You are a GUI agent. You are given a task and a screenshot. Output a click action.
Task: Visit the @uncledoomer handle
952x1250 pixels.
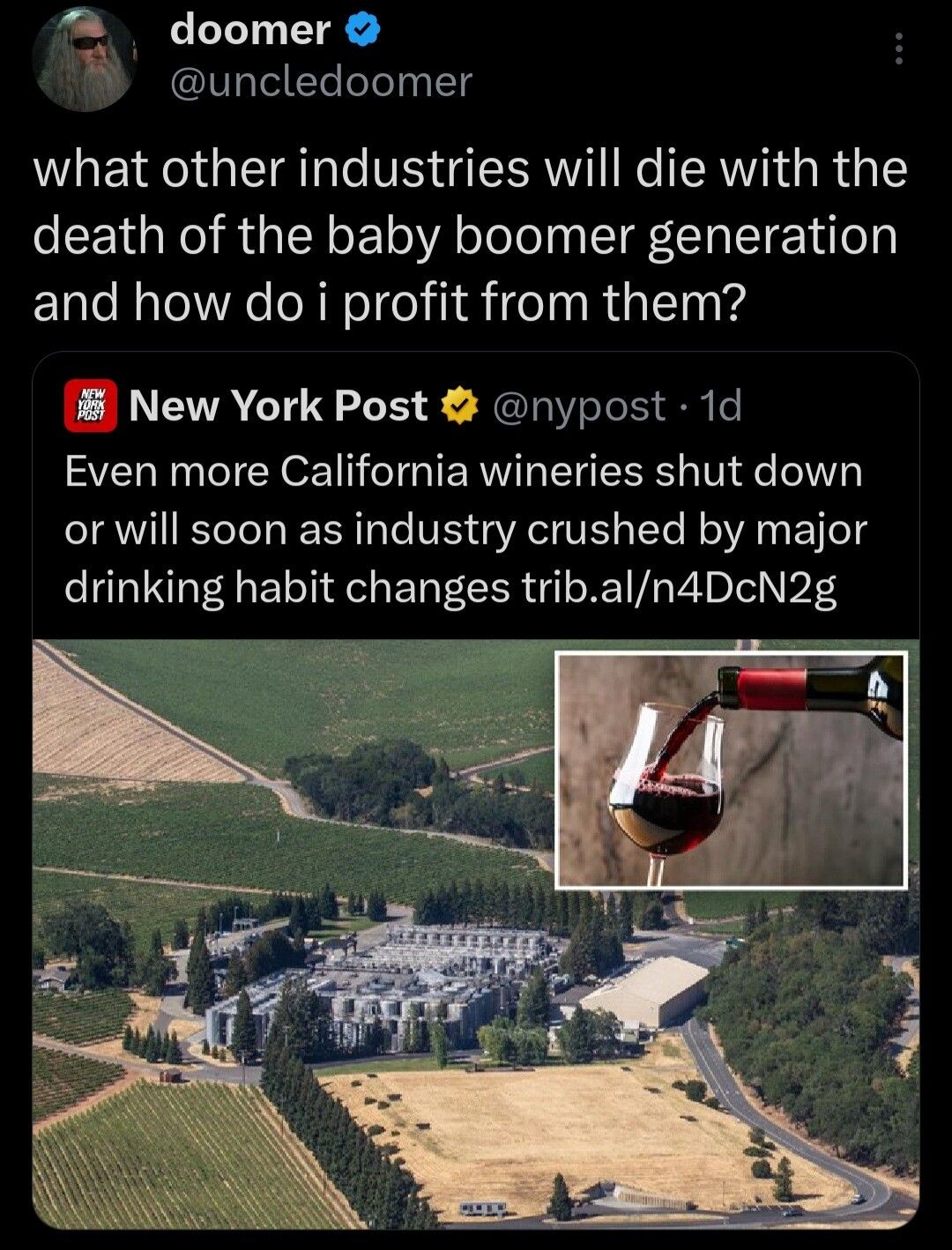point(321,82)
